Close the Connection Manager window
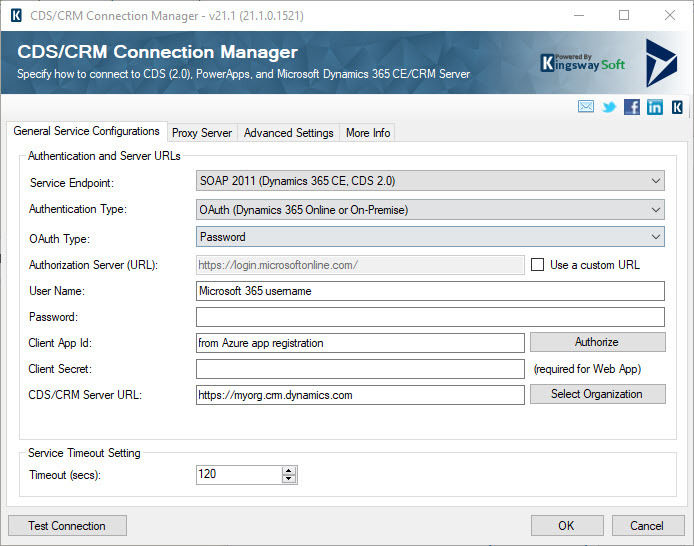The image size is (694, 546). point(670,15)
